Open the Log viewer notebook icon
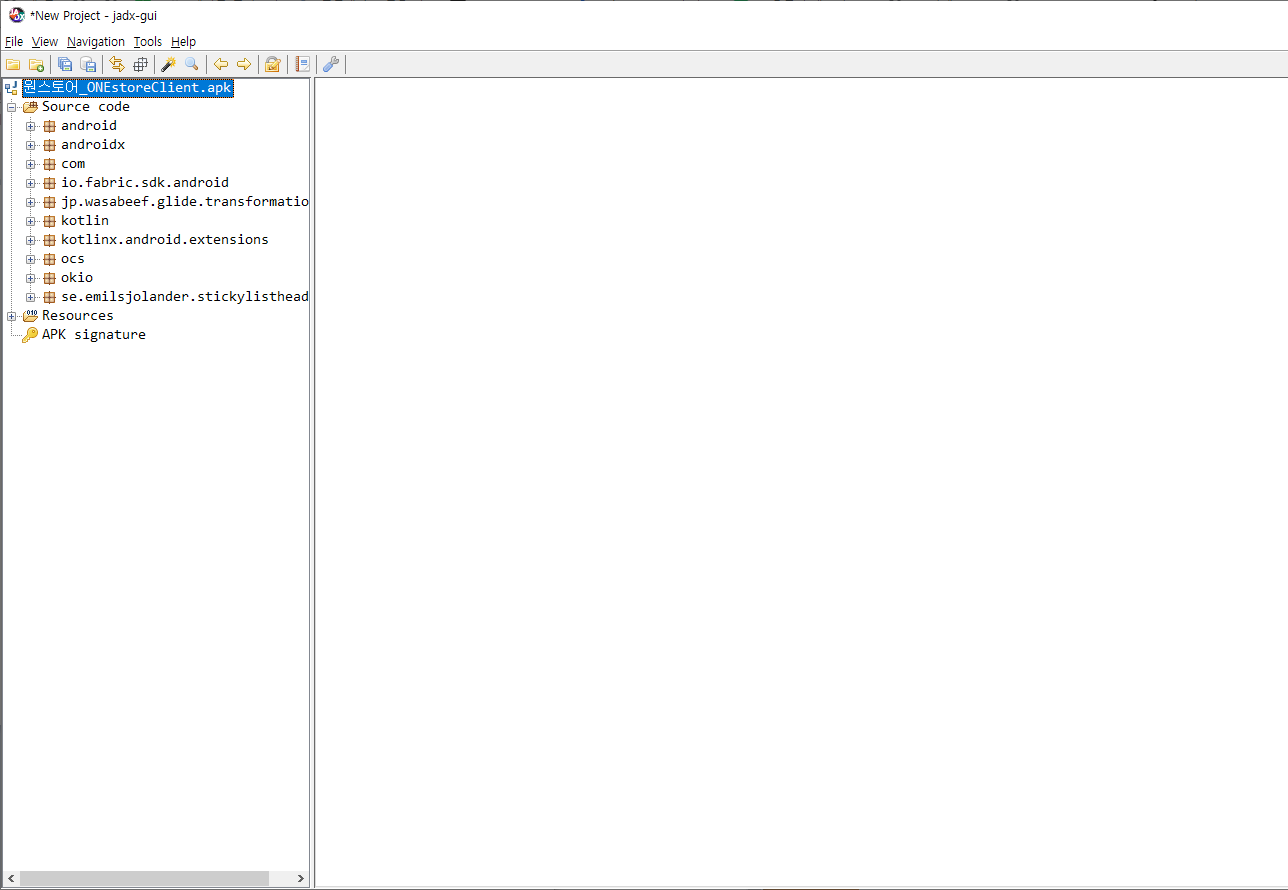Viewport: 1288px width, 890px height. coord(302,64)
